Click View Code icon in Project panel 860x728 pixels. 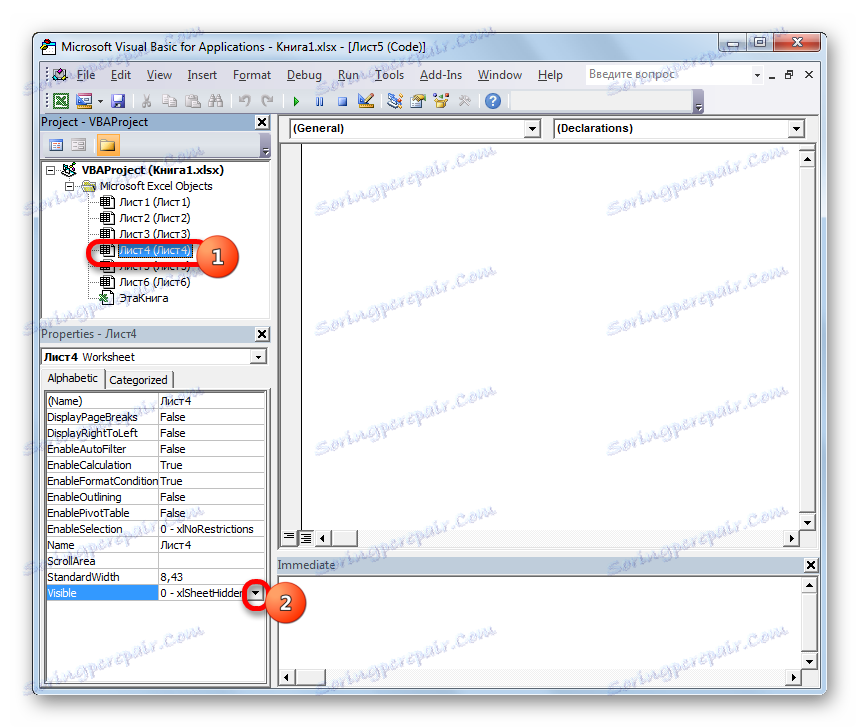point(56,145)
